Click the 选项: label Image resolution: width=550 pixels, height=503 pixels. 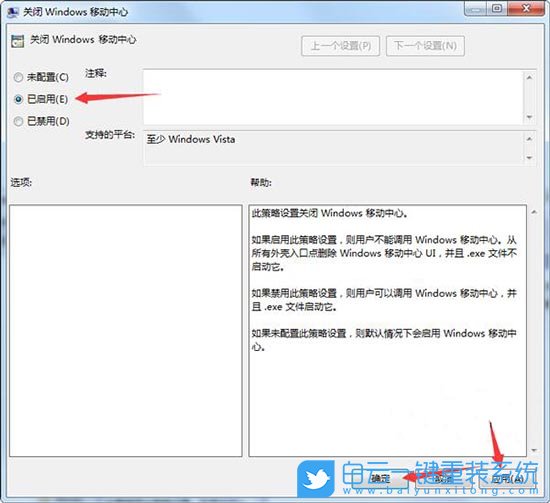pos(21,182)
